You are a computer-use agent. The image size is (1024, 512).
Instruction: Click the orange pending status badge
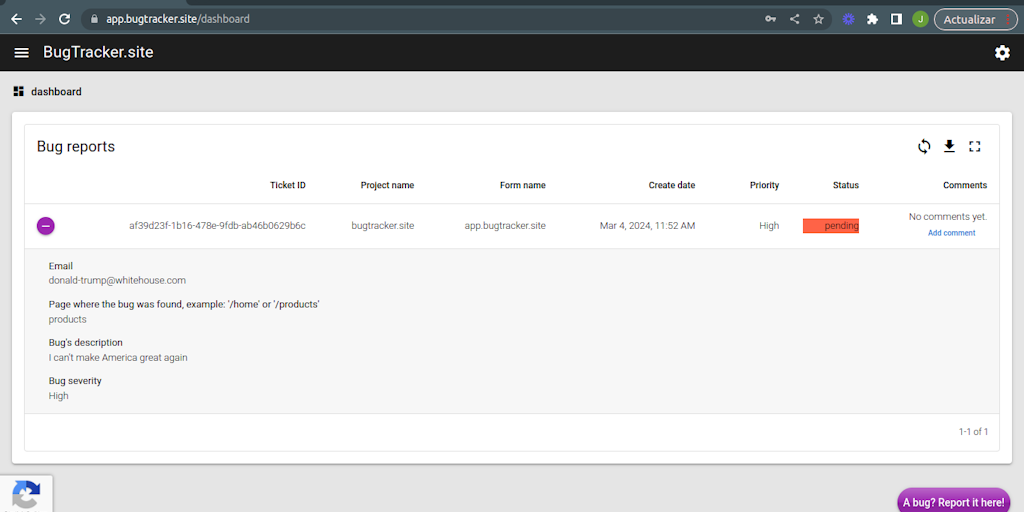coord(831,226)
